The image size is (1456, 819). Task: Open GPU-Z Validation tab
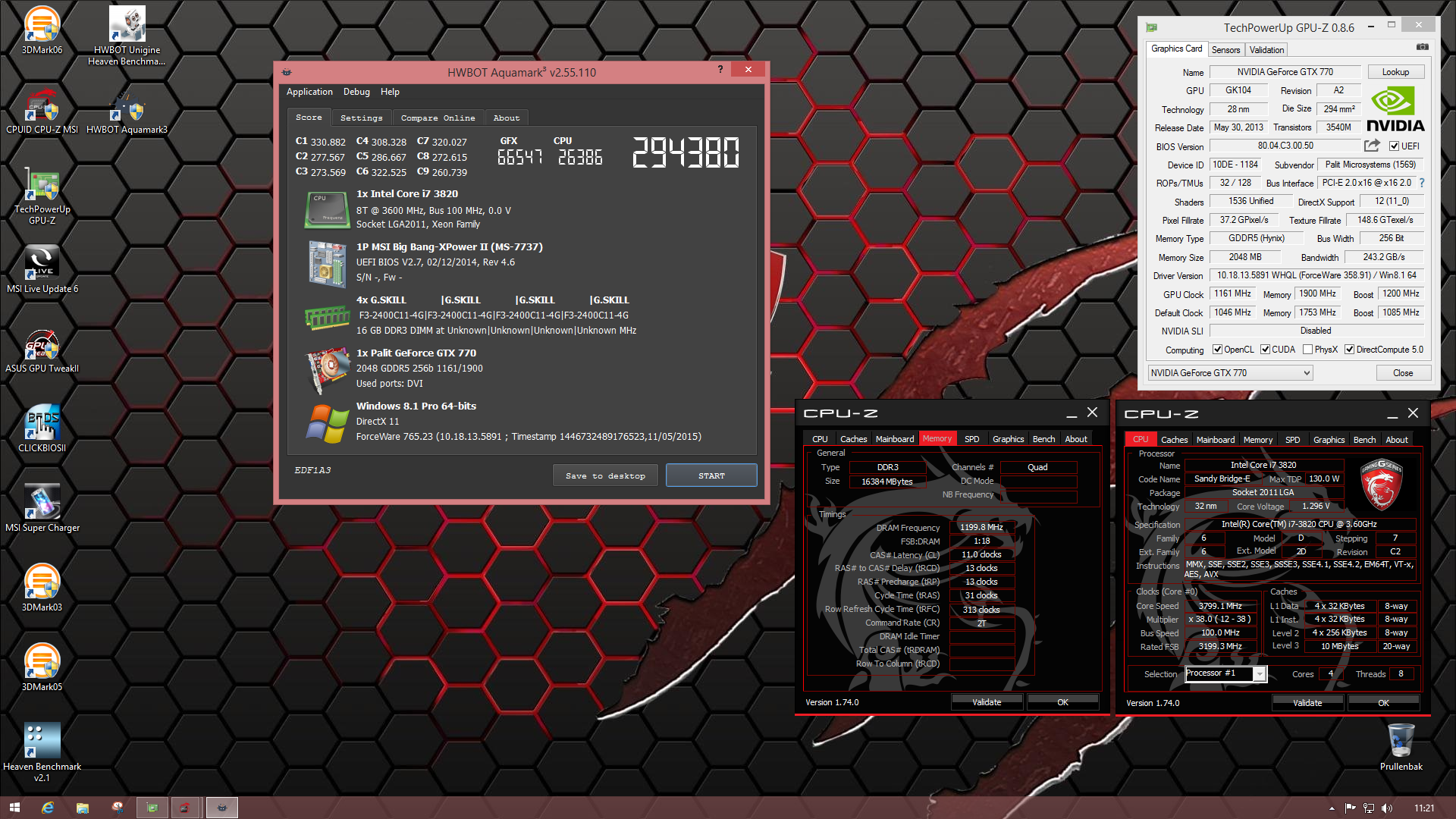coord(1266,50)
